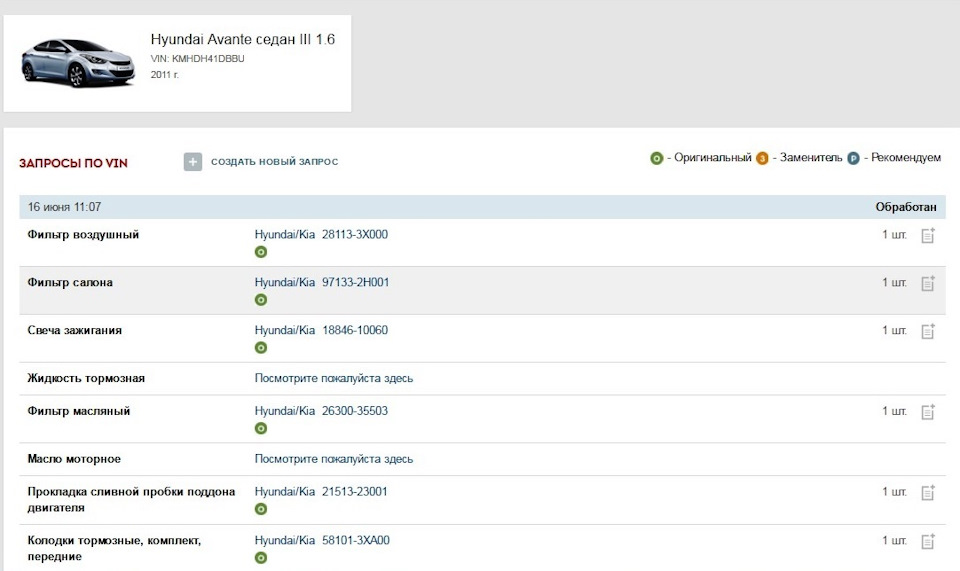Click orange Заменитель legend icon
This screenshot has width=960, height=571.
[762, 159]
